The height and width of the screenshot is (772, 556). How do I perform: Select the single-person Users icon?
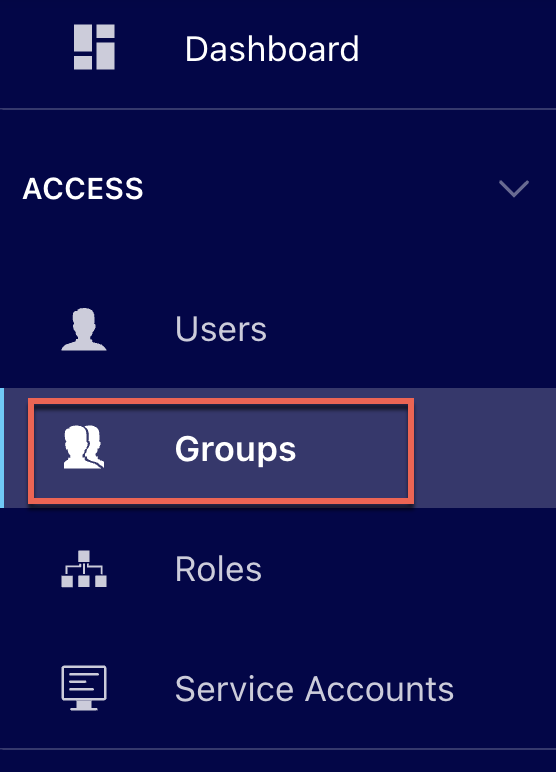click(84, 329)
